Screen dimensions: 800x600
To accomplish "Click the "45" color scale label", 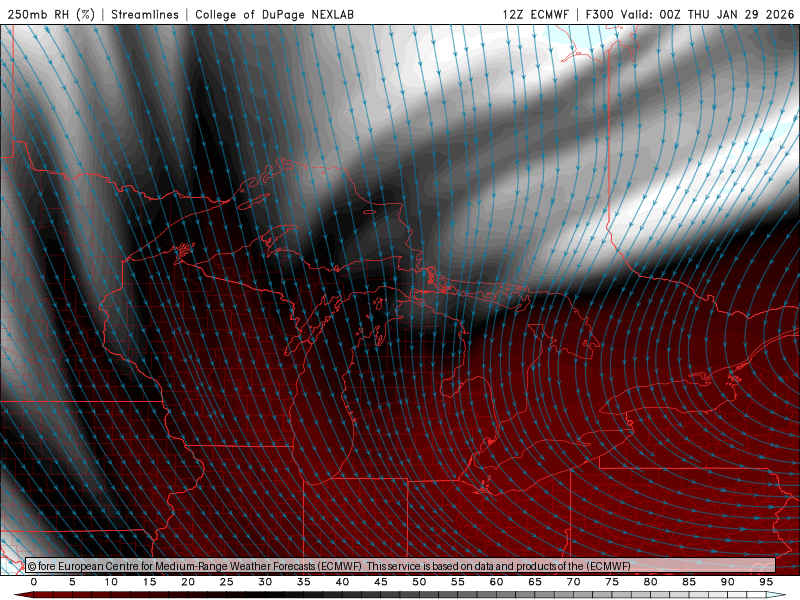I will [381, 582].
